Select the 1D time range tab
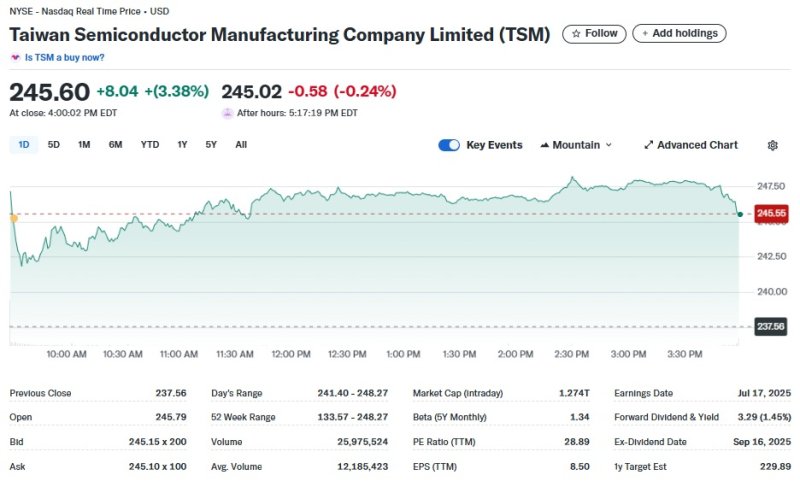This screenshot has width=800, height=481. [24, 145]
